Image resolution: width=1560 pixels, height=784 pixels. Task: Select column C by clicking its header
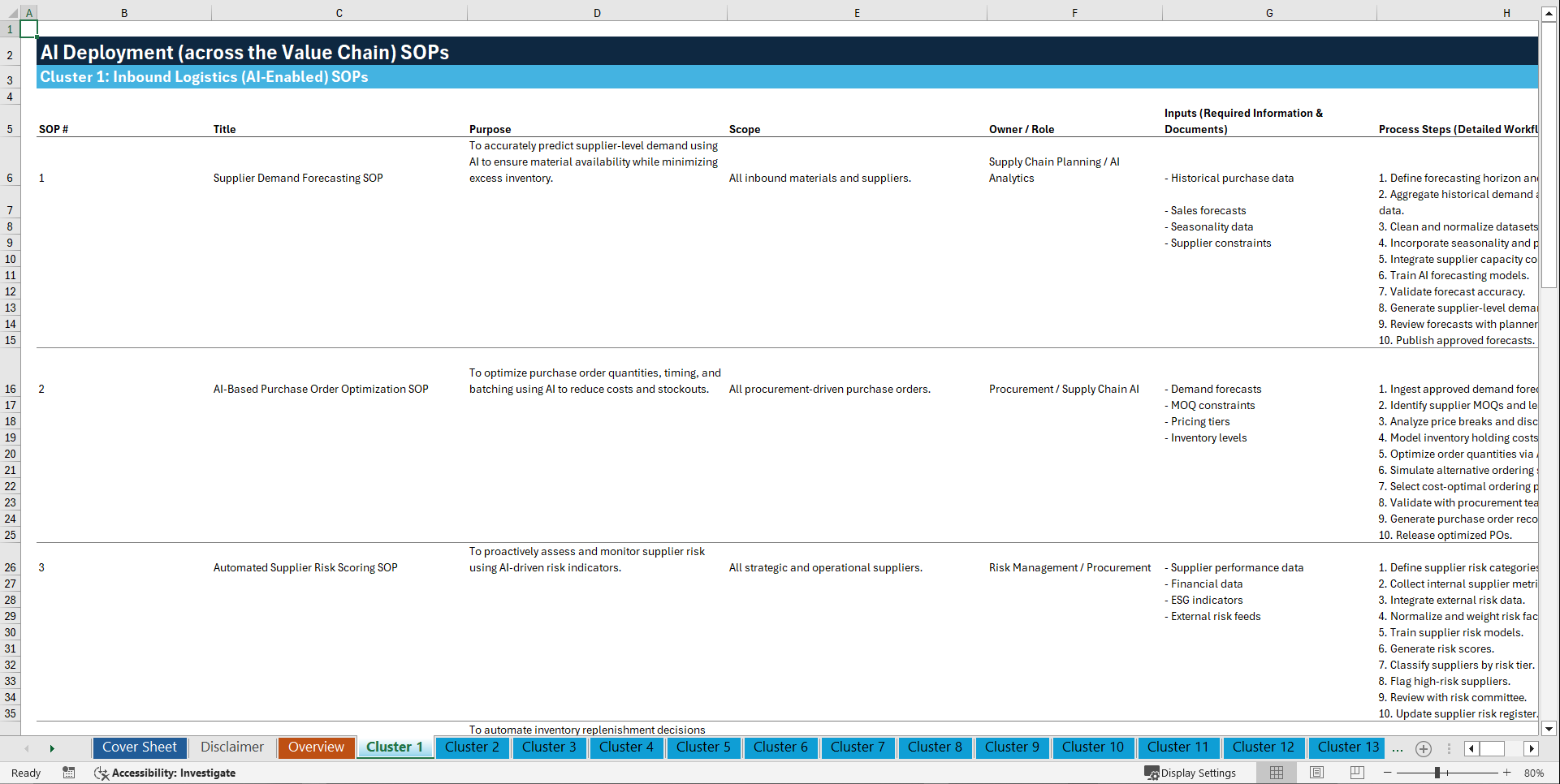pyautogui.click(x=339, y=12)
